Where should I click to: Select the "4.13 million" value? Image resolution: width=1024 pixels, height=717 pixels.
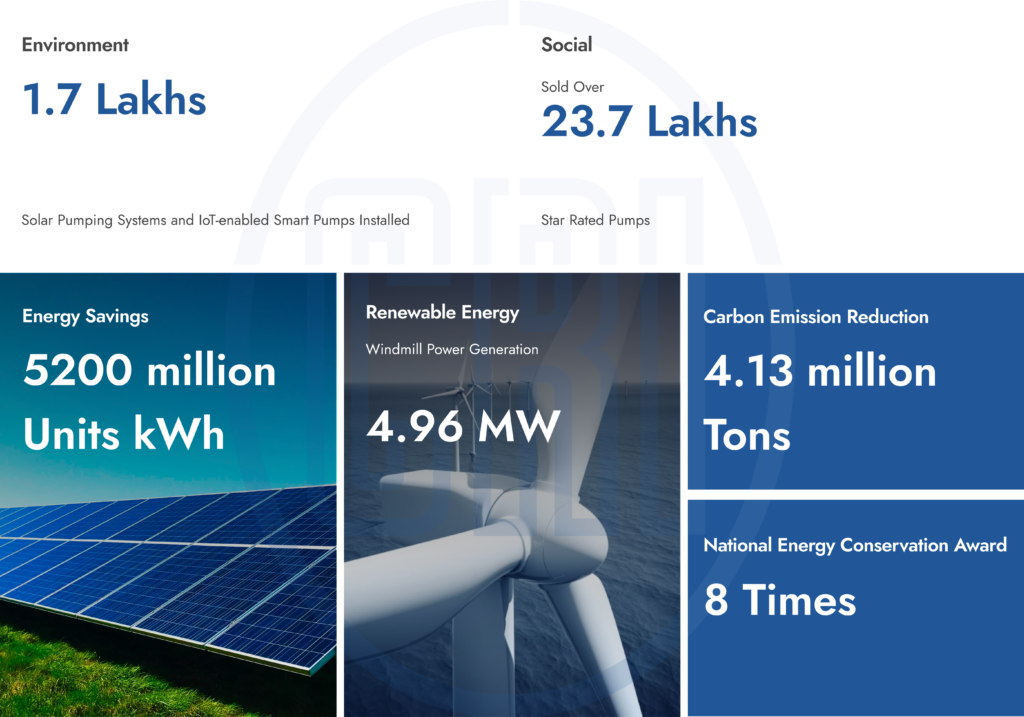click(820, 371)
